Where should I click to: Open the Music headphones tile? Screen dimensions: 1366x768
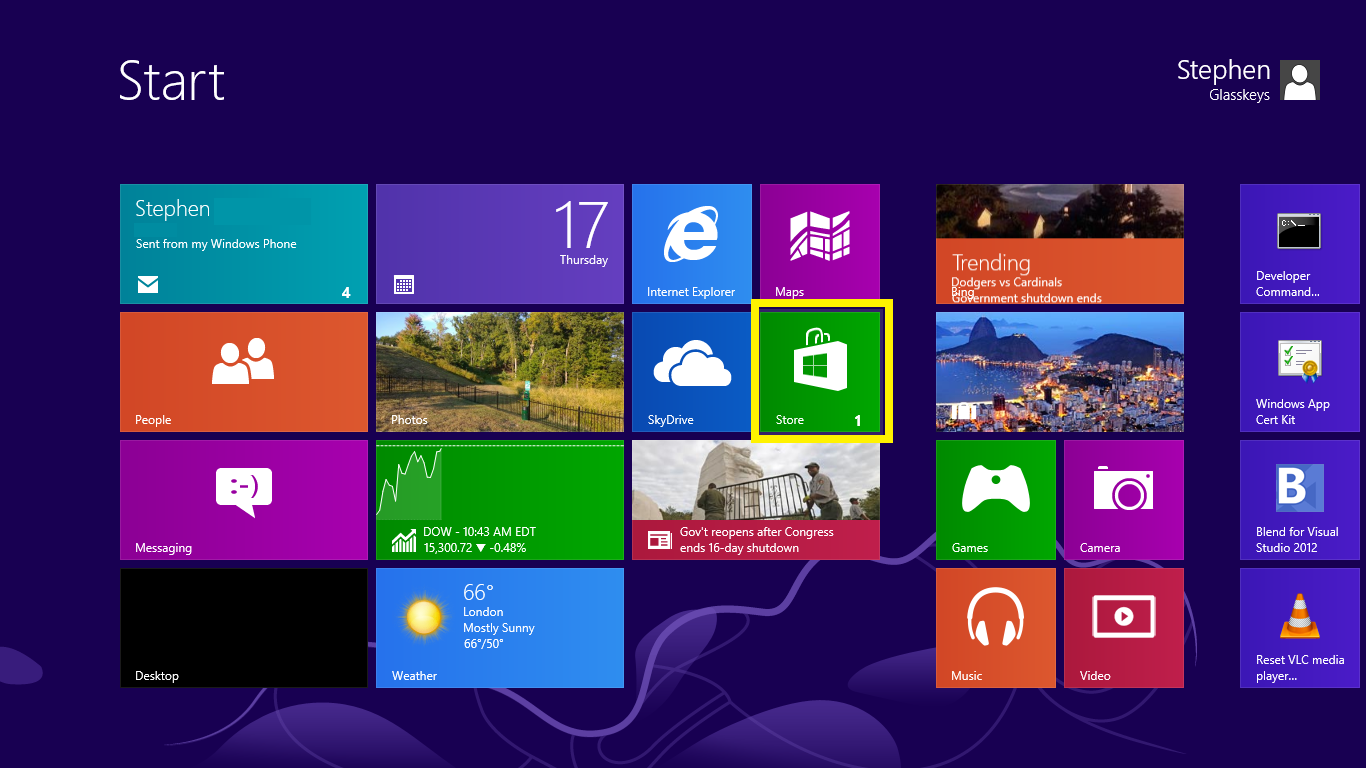[x=995, y=627]
